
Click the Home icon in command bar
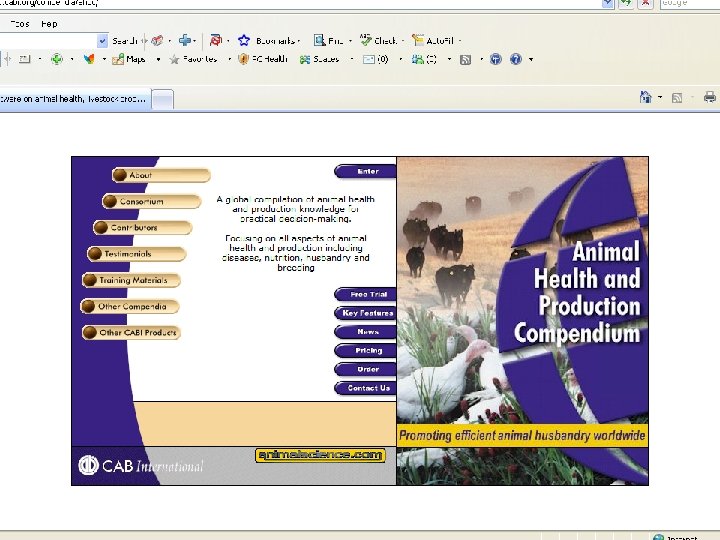click(646, 97)
